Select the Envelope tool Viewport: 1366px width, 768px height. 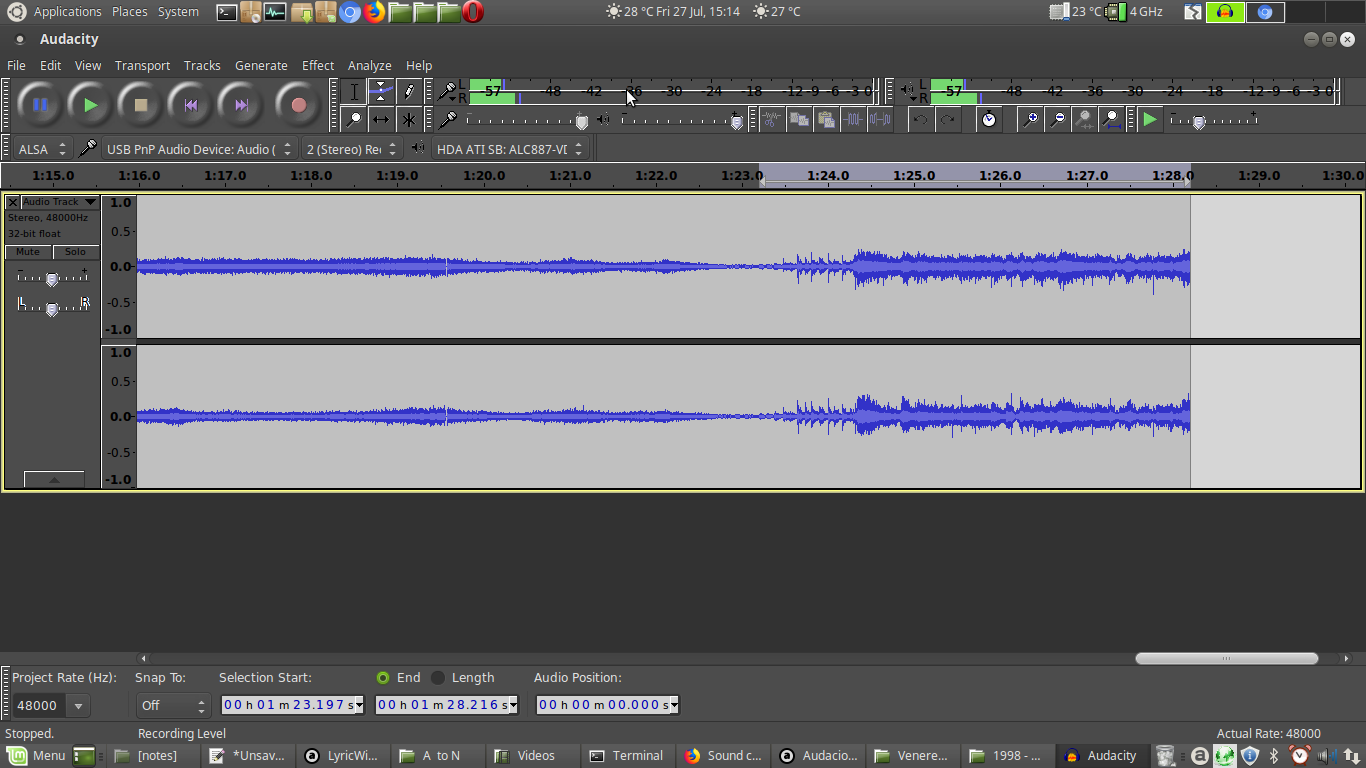tap(381, 92)
